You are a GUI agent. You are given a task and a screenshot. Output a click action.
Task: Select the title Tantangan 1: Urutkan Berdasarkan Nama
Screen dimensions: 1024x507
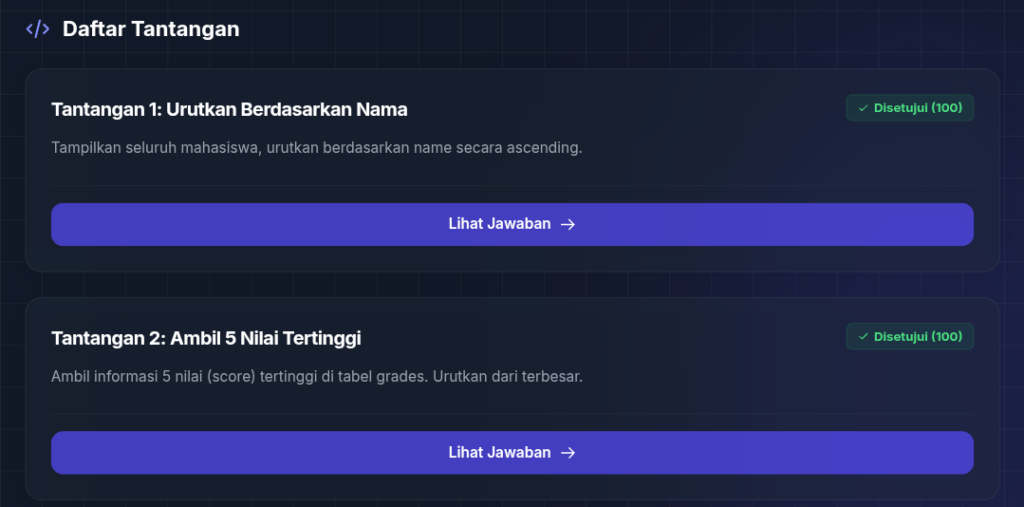[229, 109]
